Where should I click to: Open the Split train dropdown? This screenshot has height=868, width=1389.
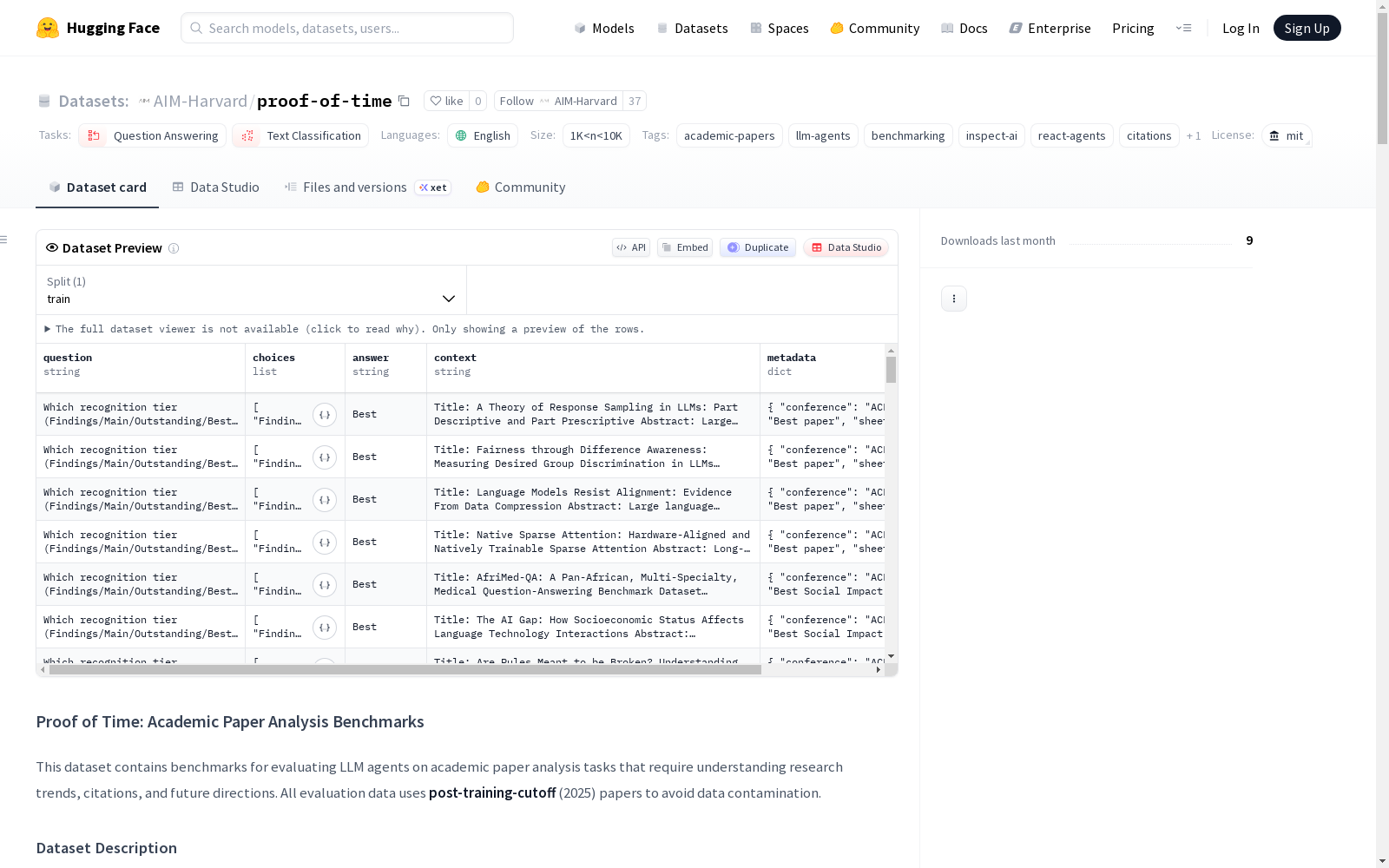tap(251, 290)
